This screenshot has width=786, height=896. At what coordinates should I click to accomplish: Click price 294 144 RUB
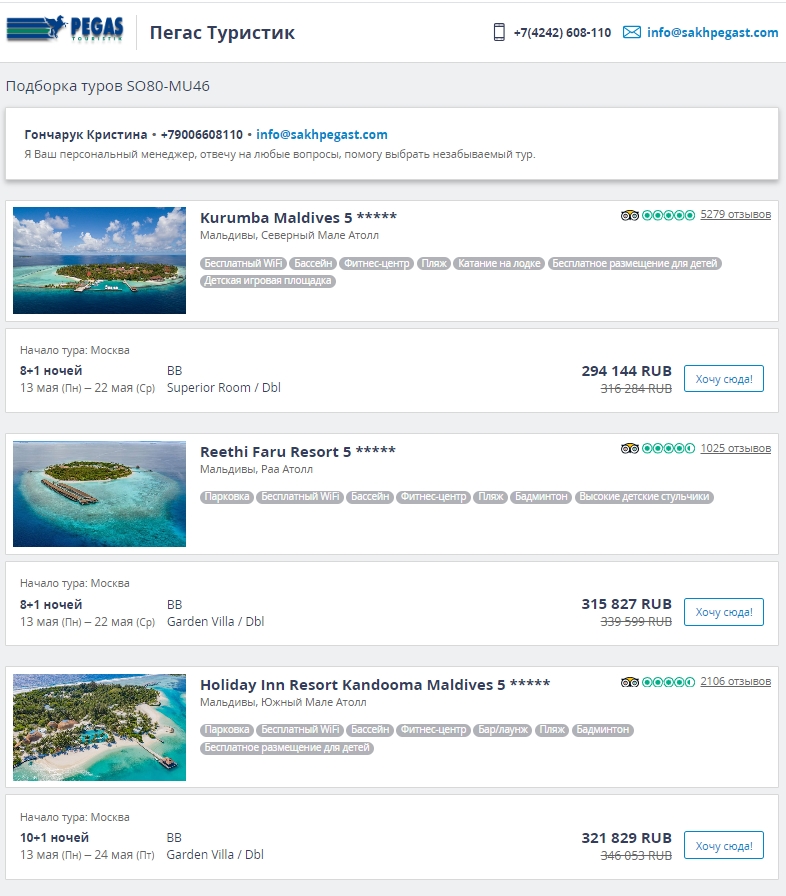626,371
